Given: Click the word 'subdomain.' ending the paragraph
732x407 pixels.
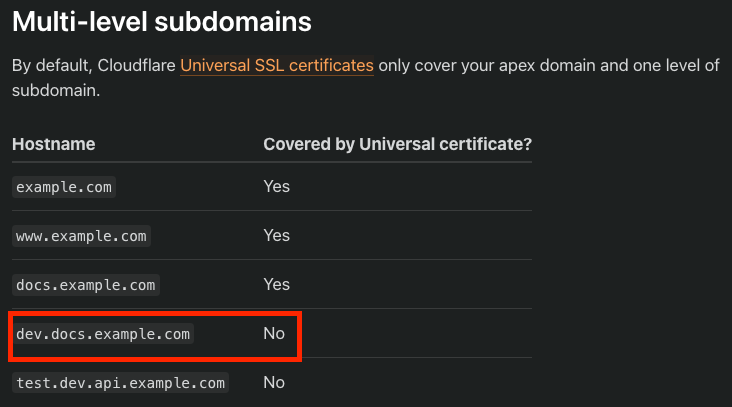Looking at the screenshot, I should [x=56, y=90].
